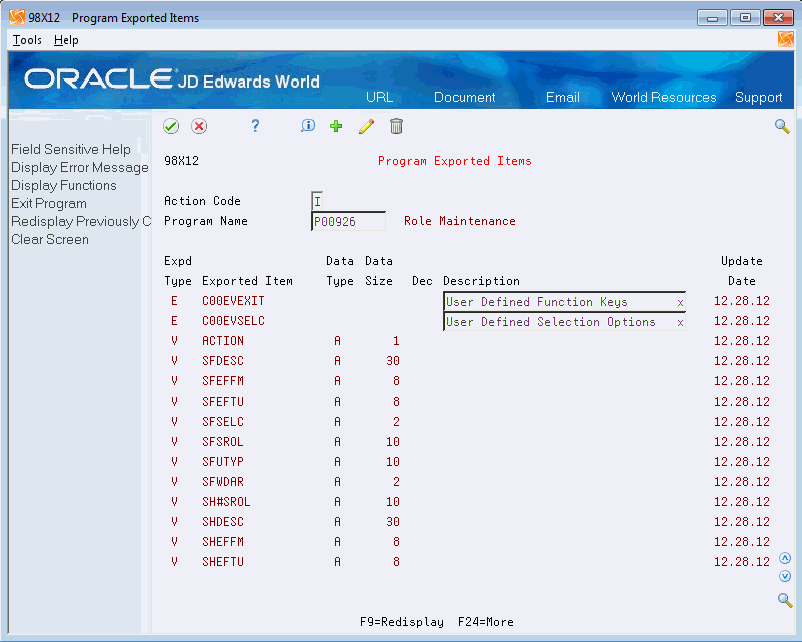Click the orange JD Edwards icon in menu bar

point(785,39)
